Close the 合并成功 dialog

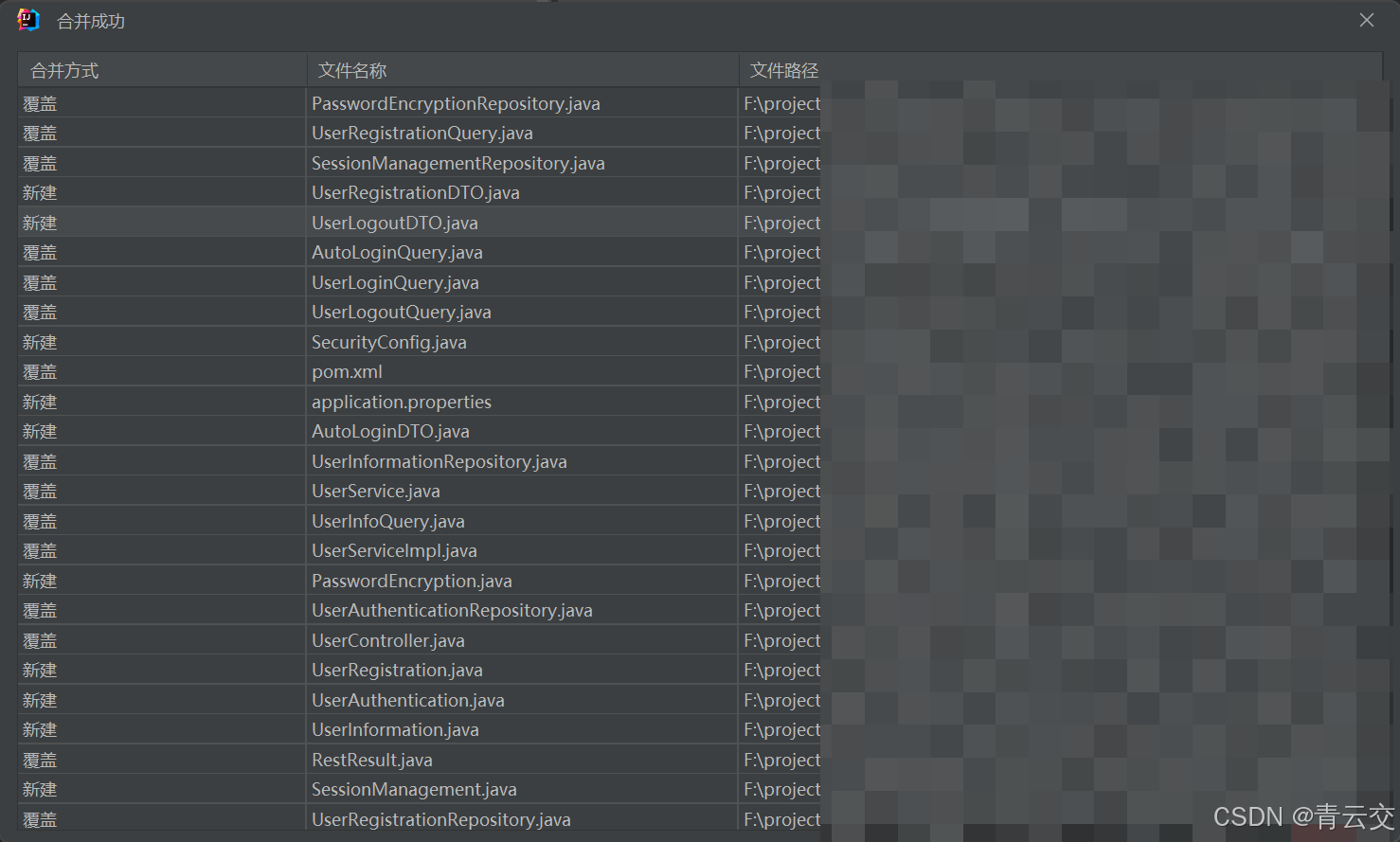[x=1366, y=20]
